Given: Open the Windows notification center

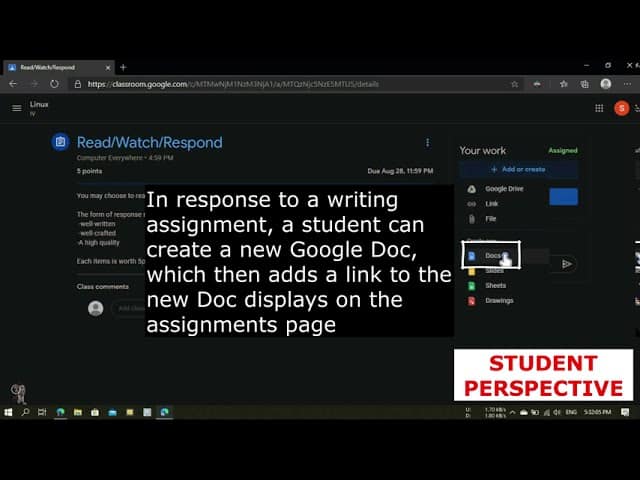Looking at the screenshot, I should [x=624, y=412].
